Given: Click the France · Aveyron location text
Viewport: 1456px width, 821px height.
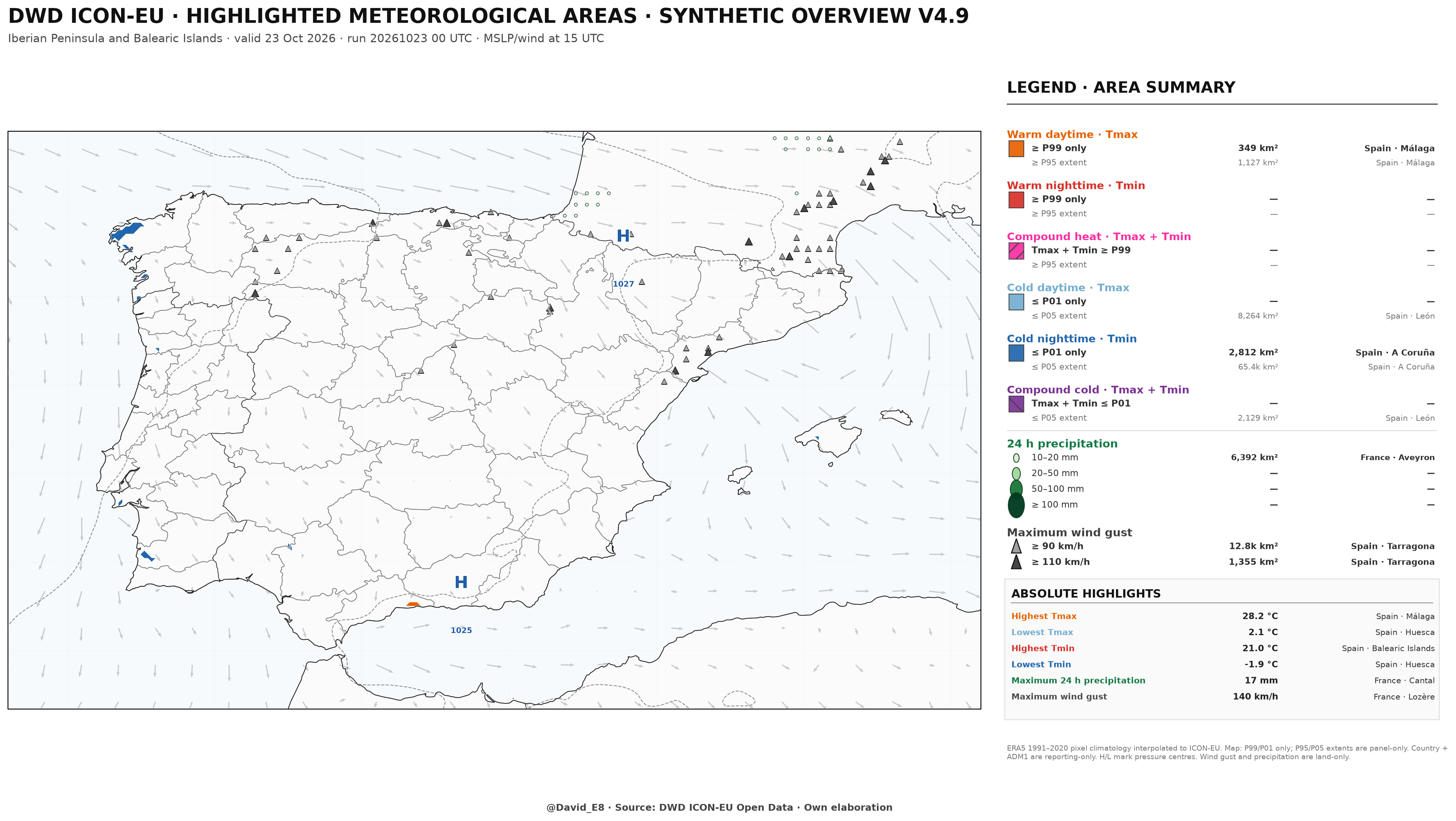Looking at the screenshot, I should pyautogui.click(x=1397, y=458).
